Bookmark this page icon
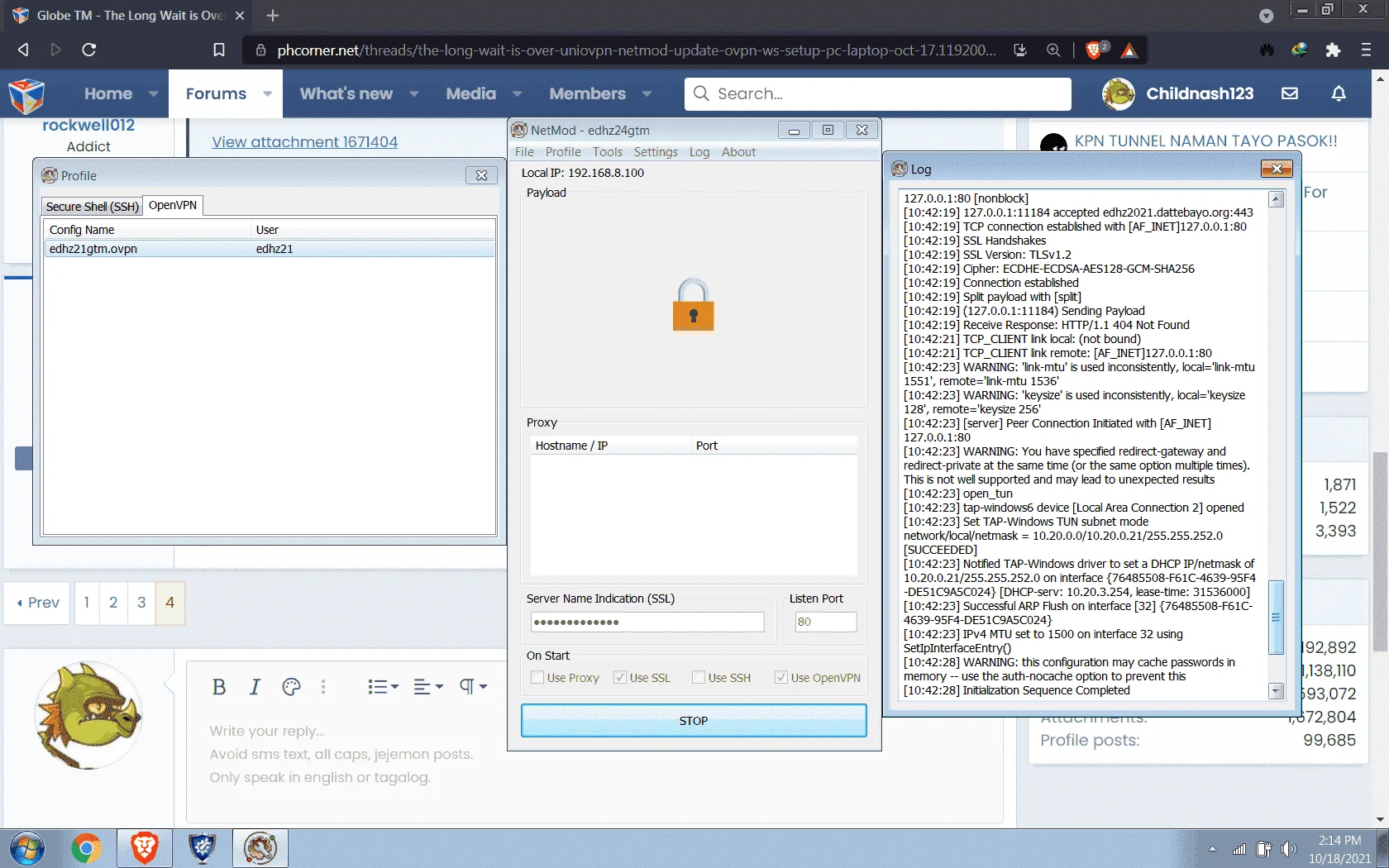Screen dimensions: 1389x868 click(x=219, y=50)
